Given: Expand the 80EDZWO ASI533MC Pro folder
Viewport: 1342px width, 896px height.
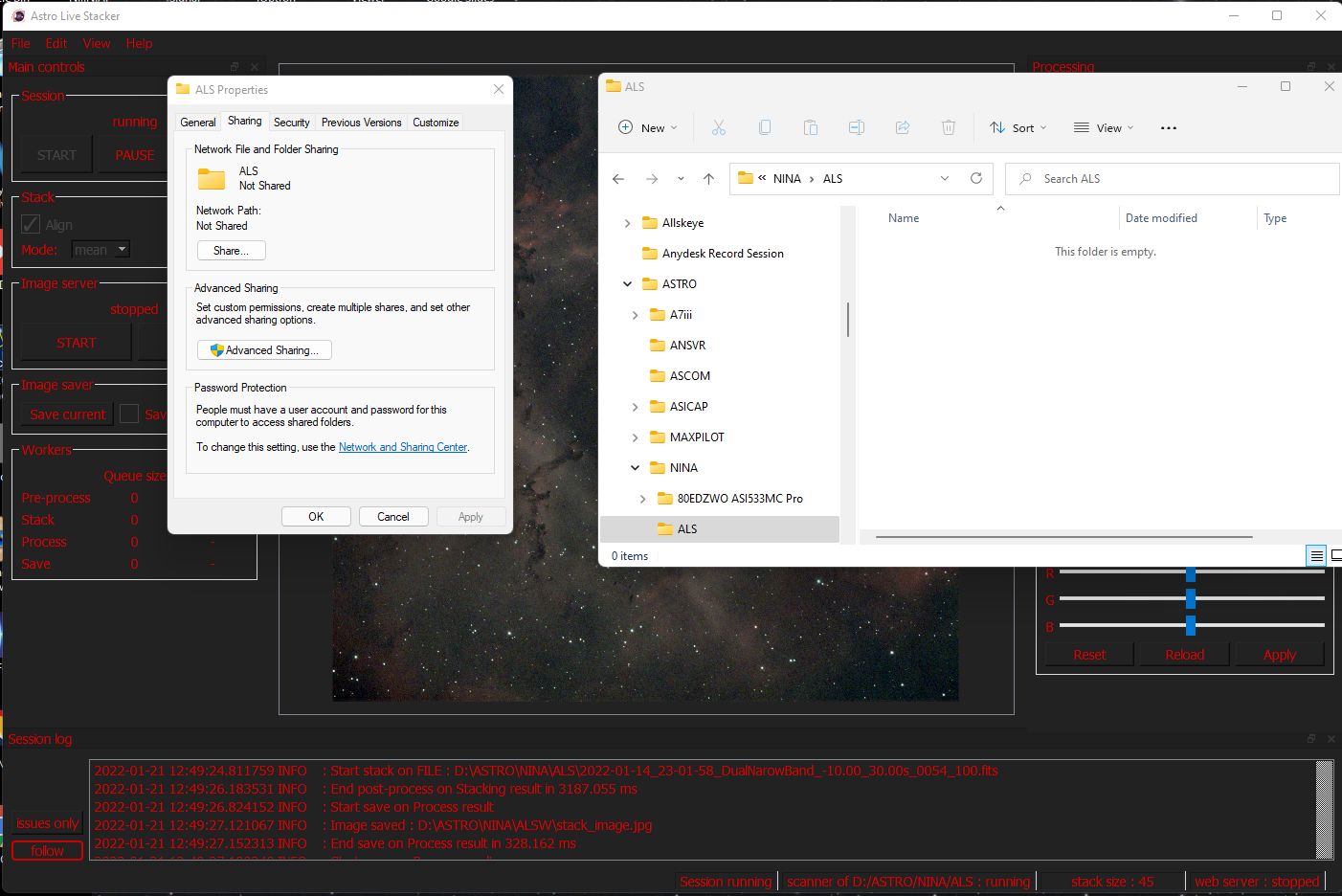Looking at the screenshot, I should pos(642,499).
